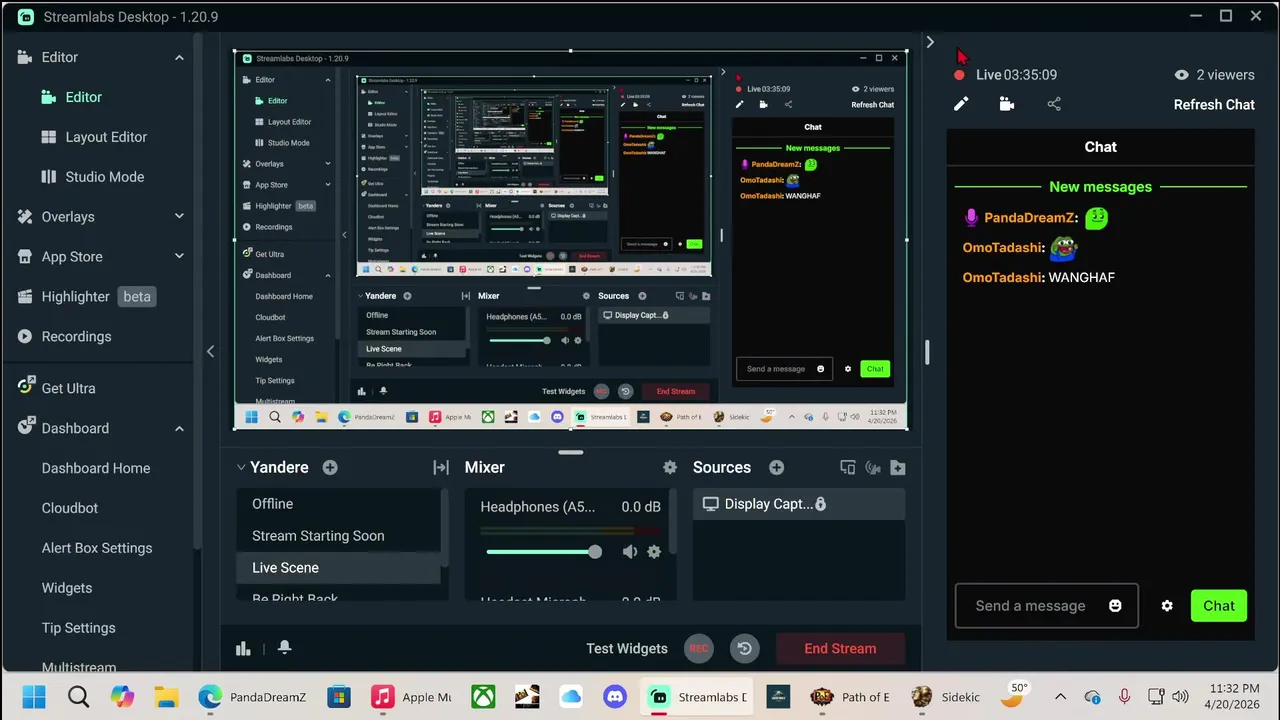The height and width of the screenshot is (720, 1280).
Task: Select Stream Starting Soon scene
Action: [338, 536]
